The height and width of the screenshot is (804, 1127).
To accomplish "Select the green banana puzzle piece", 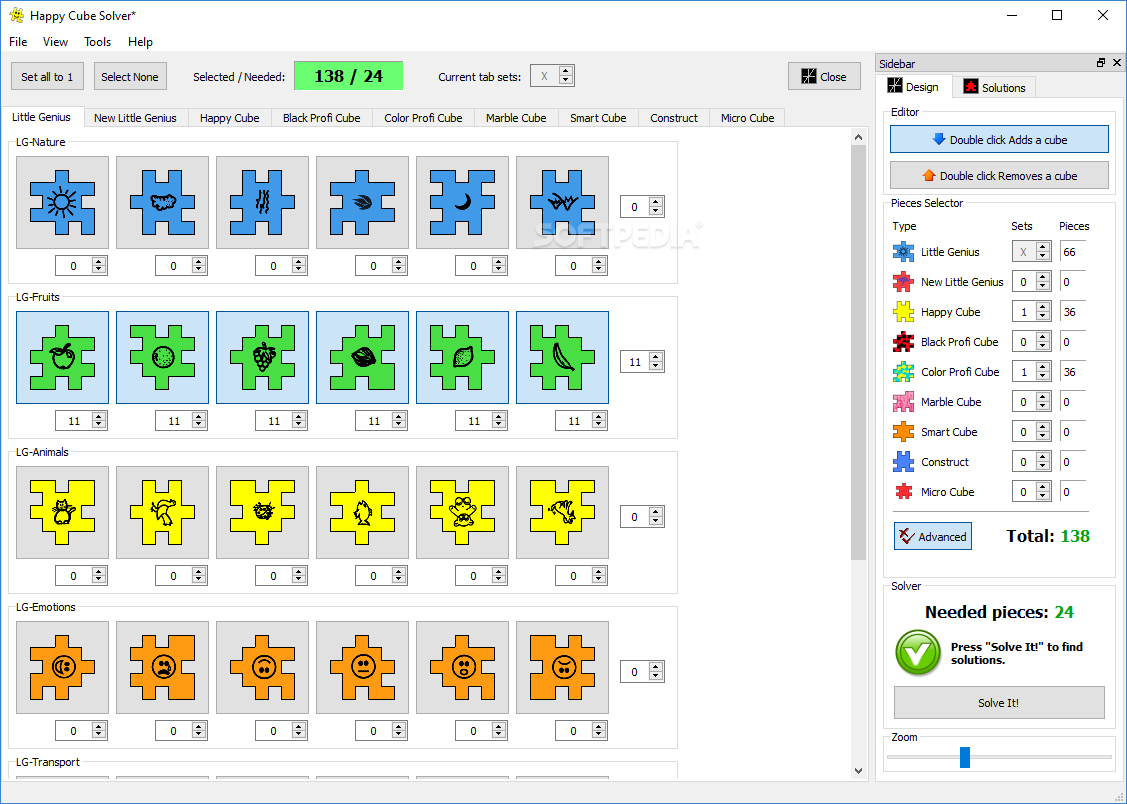I will (562, 357).
